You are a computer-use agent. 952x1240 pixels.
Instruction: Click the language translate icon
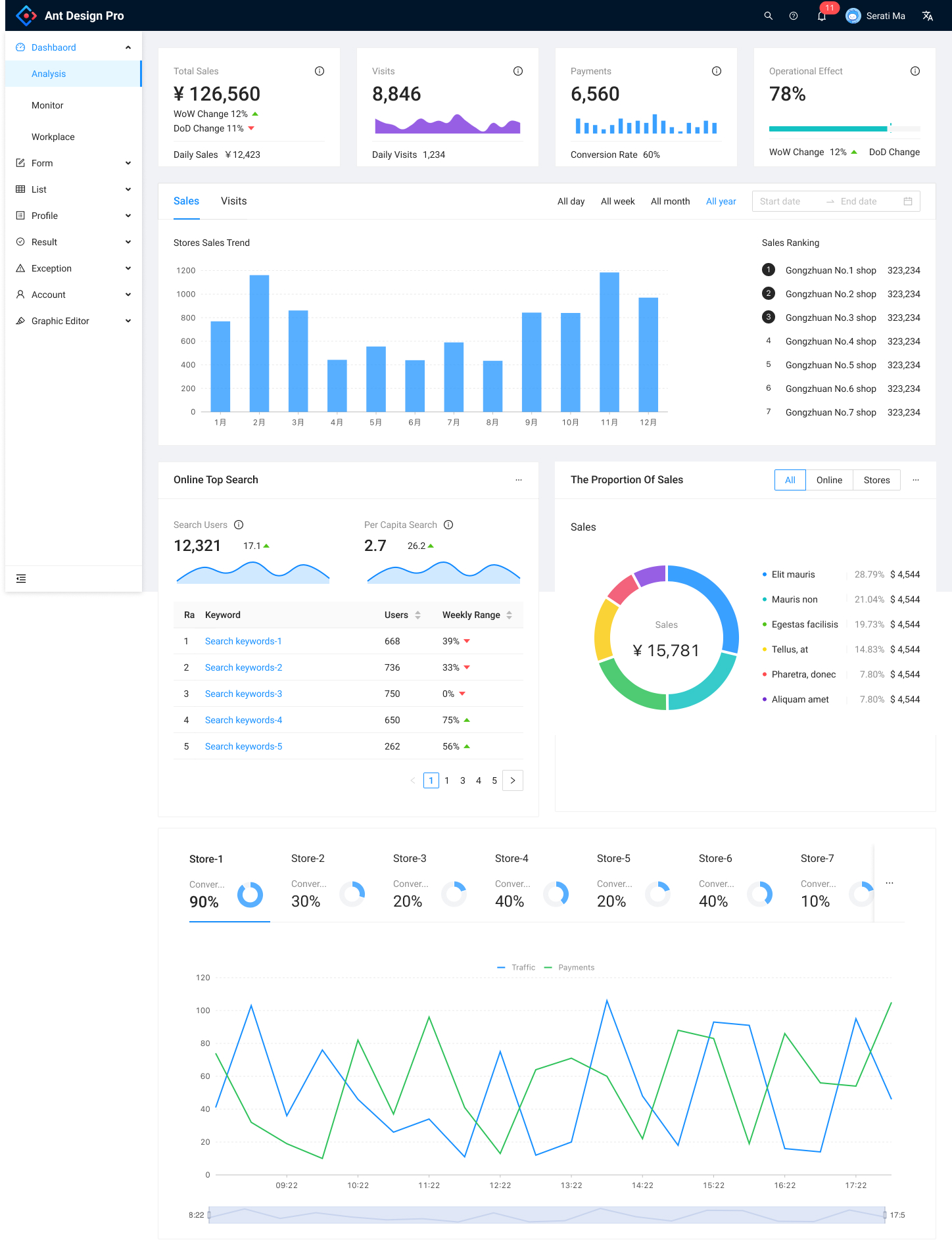[x=927, y=16]
